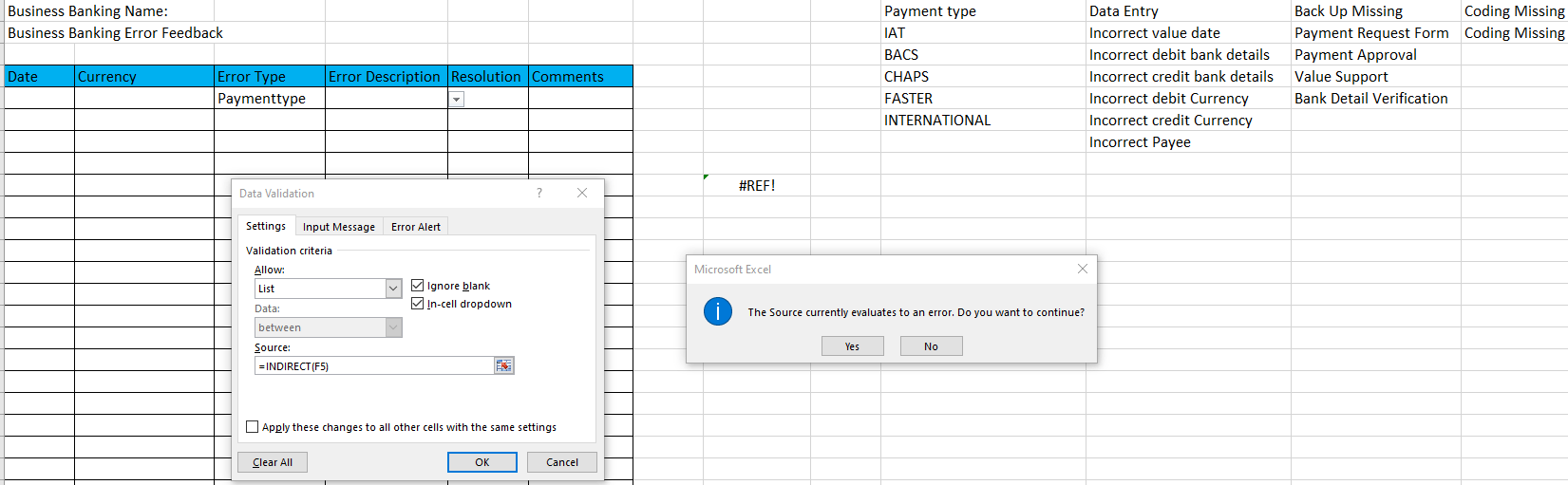Select the cell containing #REF!
This screenshot has width=1568, height=485.
756,185
